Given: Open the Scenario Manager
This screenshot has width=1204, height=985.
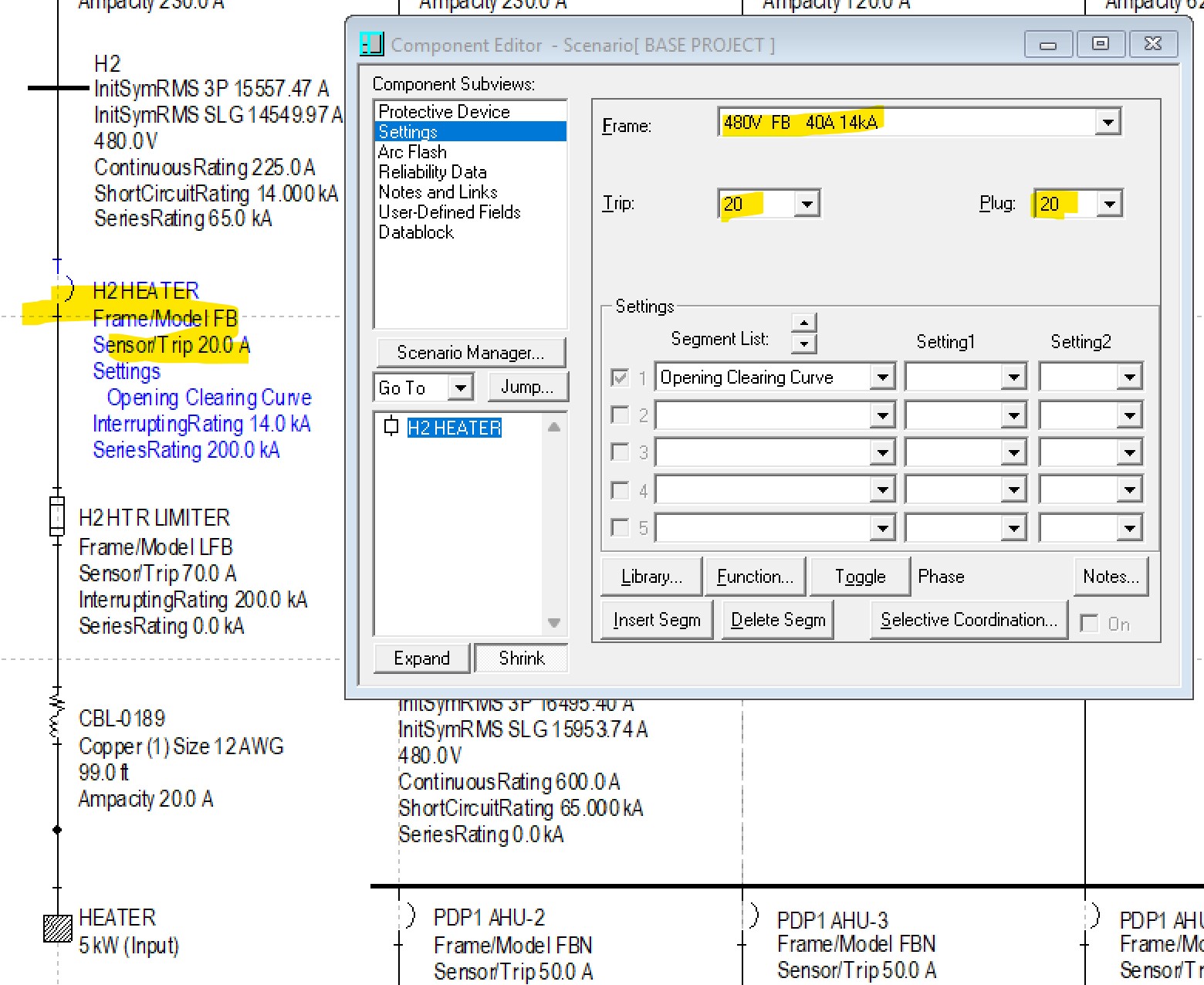Looking at the screenshot, I should click(x=470, y=353).
